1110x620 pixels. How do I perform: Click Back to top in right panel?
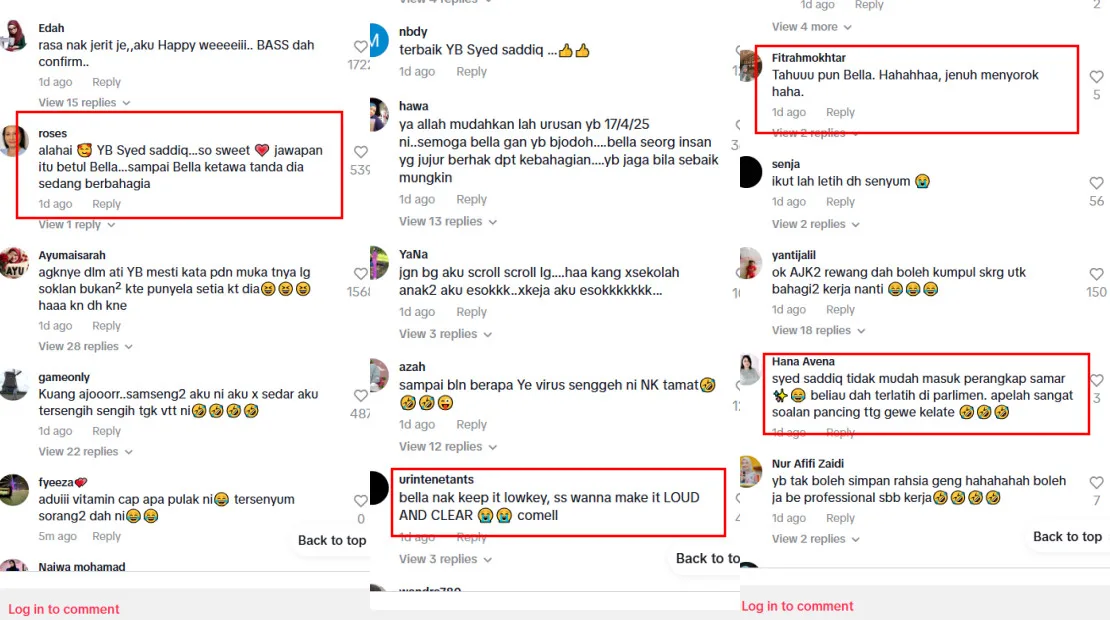(1067, 536)
